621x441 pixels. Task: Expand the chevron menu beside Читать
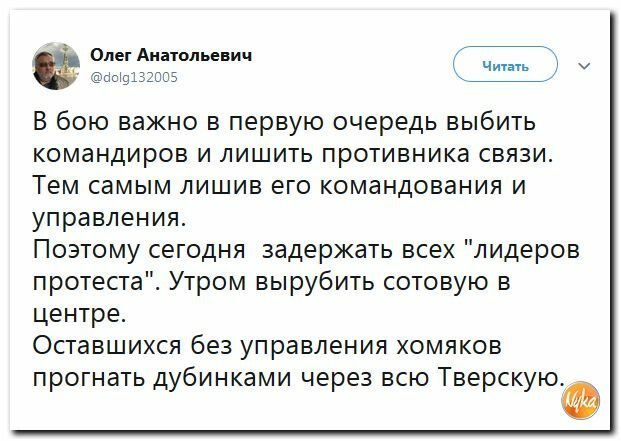pos(584,66)
